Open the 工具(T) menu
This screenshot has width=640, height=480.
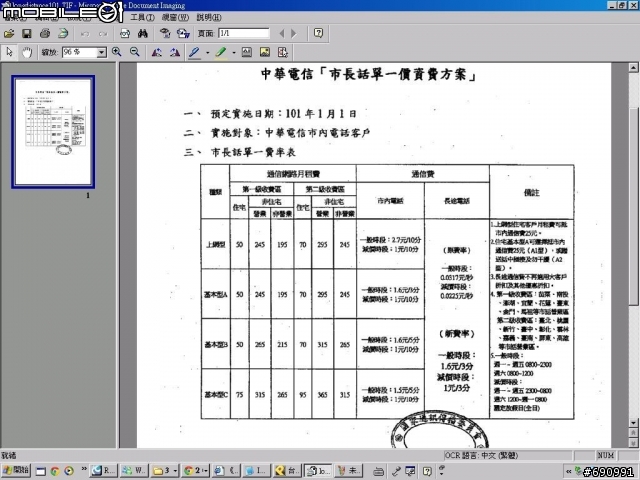(x=142, y=18)
